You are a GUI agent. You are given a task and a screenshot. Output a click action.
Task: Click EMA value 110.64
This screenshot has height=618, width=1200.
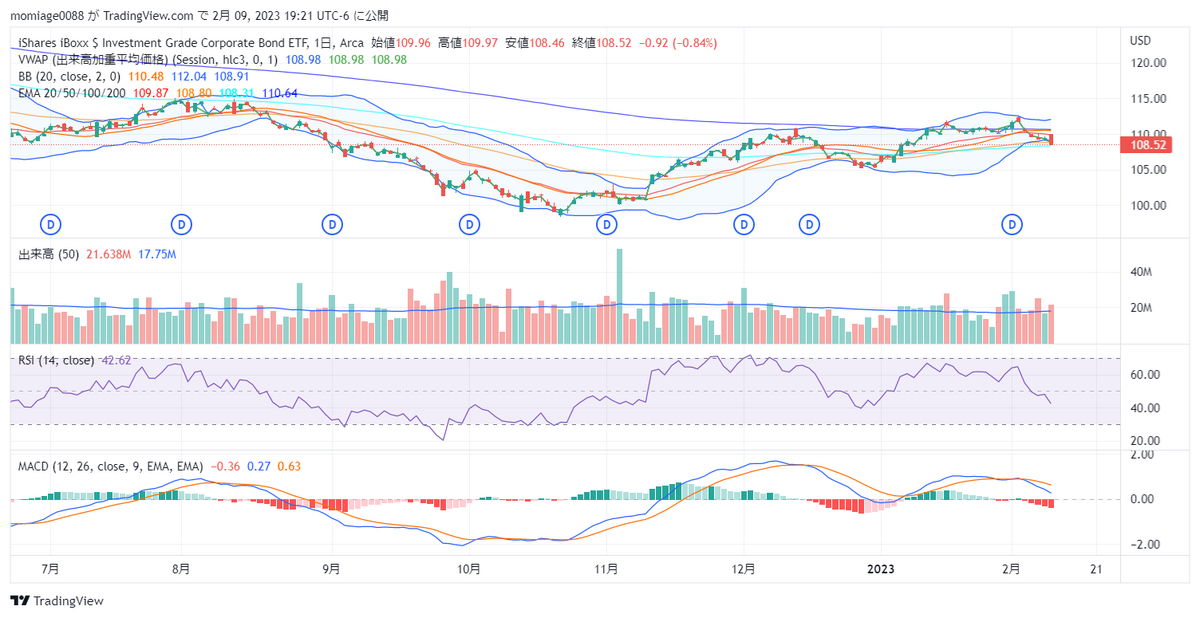[x=279, y=93]
